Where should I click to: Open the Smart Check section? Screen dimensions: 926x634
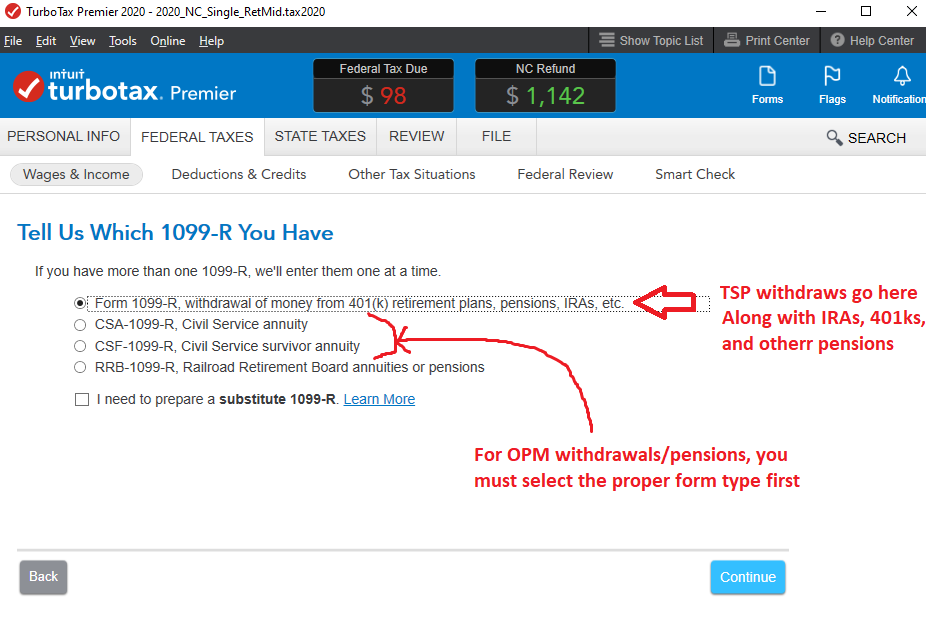[695, 174]
